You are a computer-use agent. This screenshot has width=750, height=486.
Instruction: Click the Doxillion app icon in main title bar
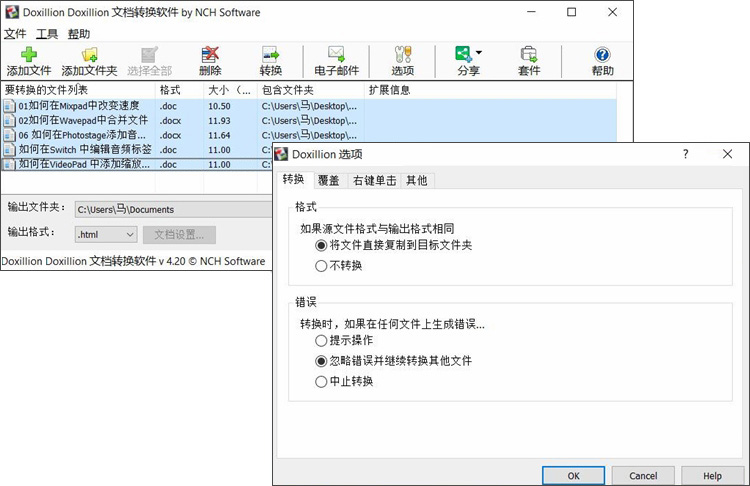[12, 12]
